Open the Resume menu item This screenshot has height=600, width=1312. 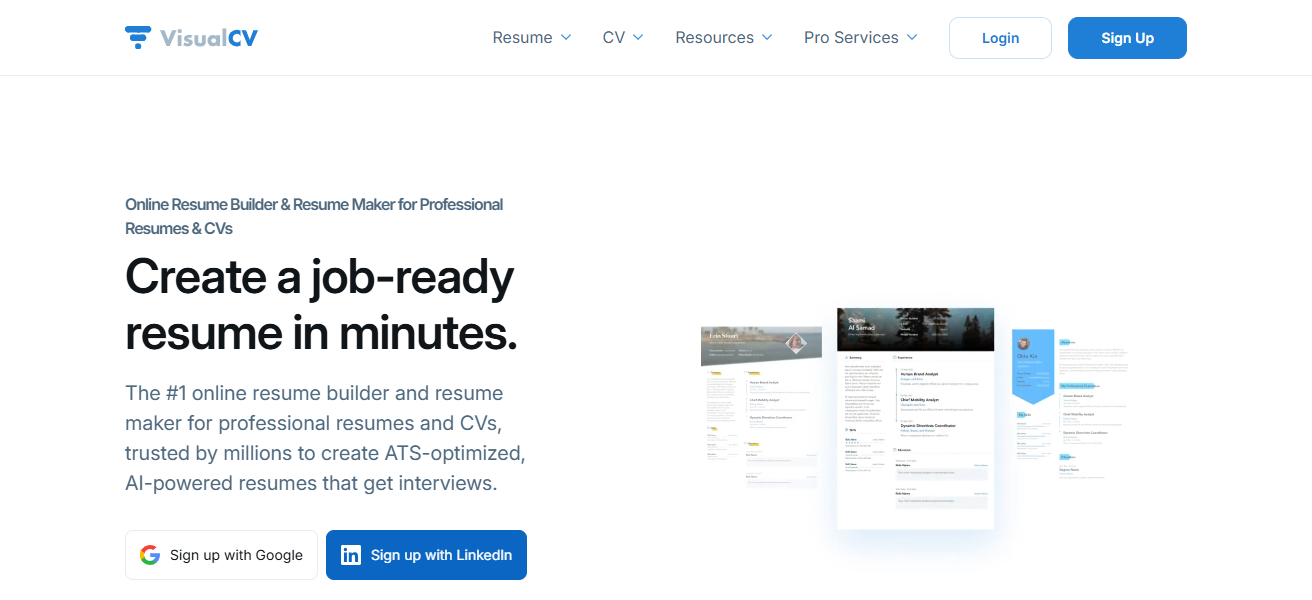(x=522, y=38)
